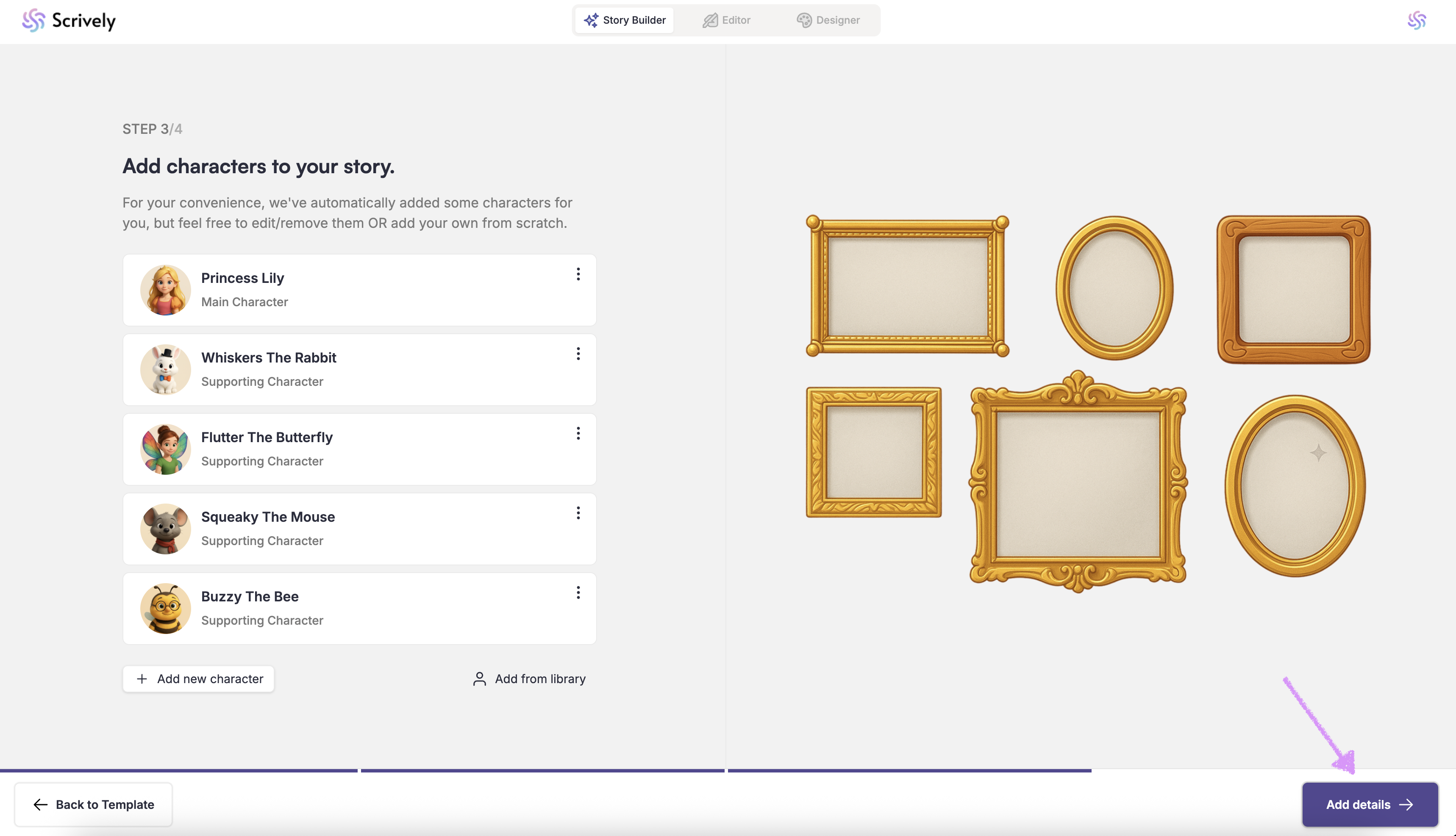The height and width of the screenshot is (836, 1456).
Task: Switch to the Editor tab
Action: [x=727, y=20]
